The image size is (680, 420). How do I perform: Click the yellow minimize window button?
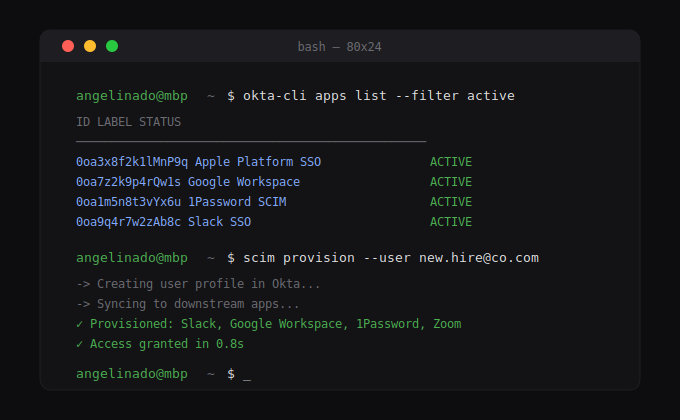tap(90, 46)
